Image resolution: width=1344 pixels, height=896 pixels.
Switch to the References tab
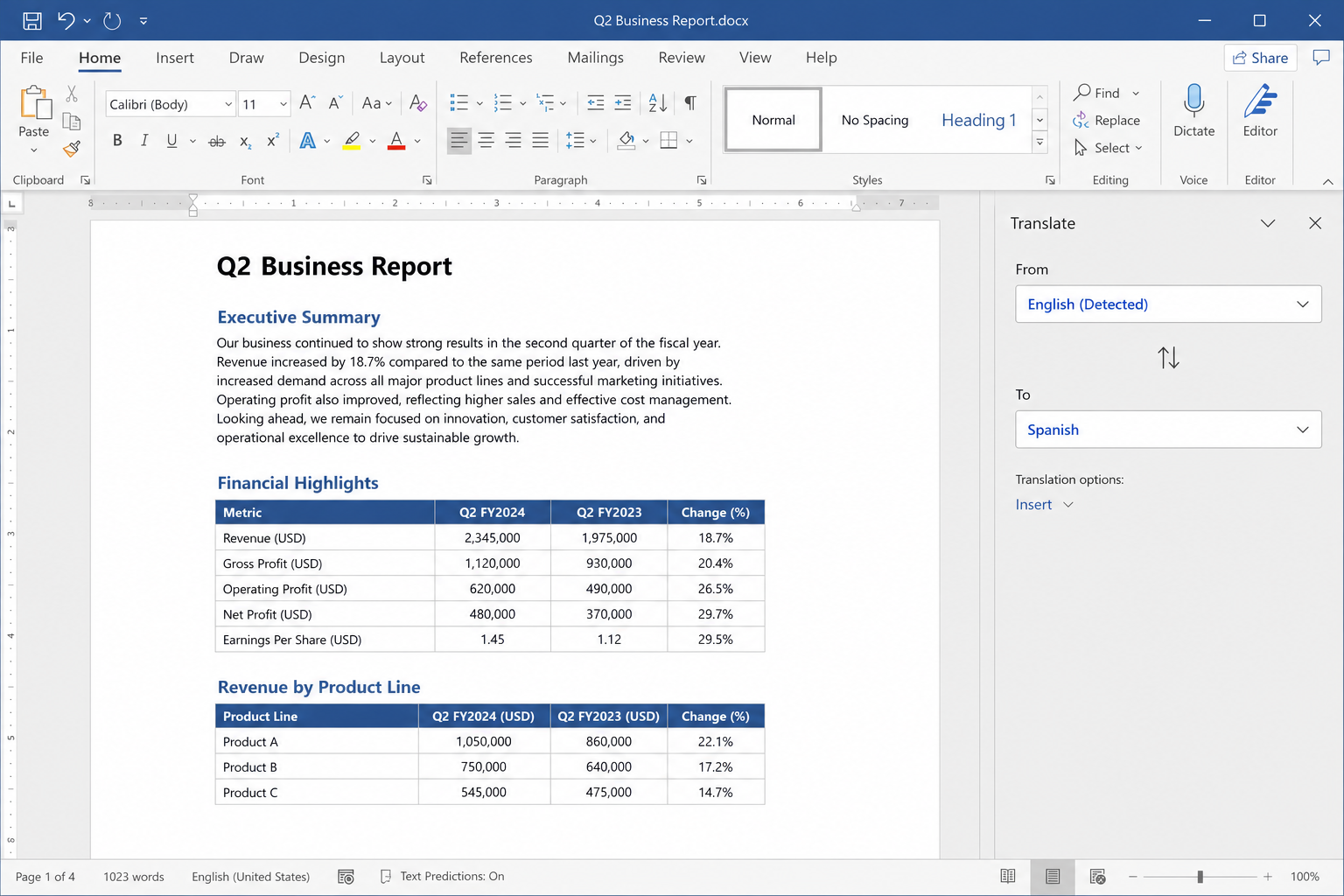point(496,58)
